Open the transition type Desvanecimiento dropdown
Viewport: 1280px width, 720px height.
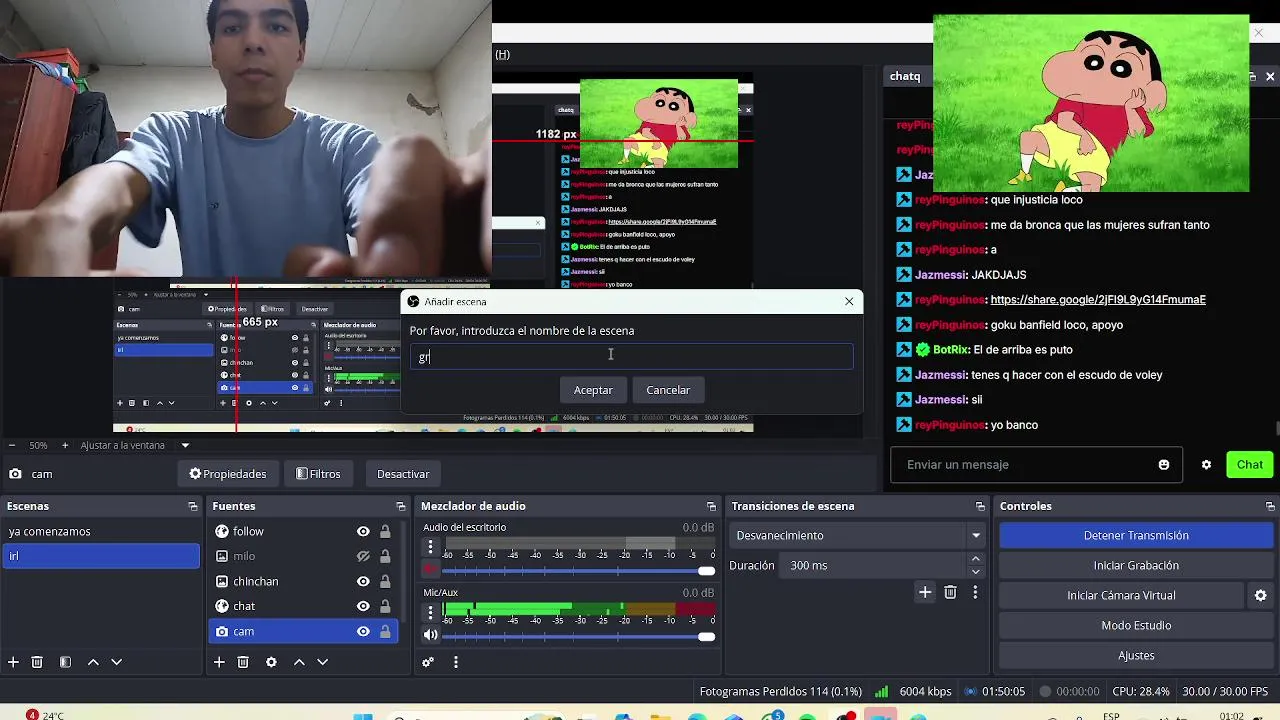[x=857, y=536]
